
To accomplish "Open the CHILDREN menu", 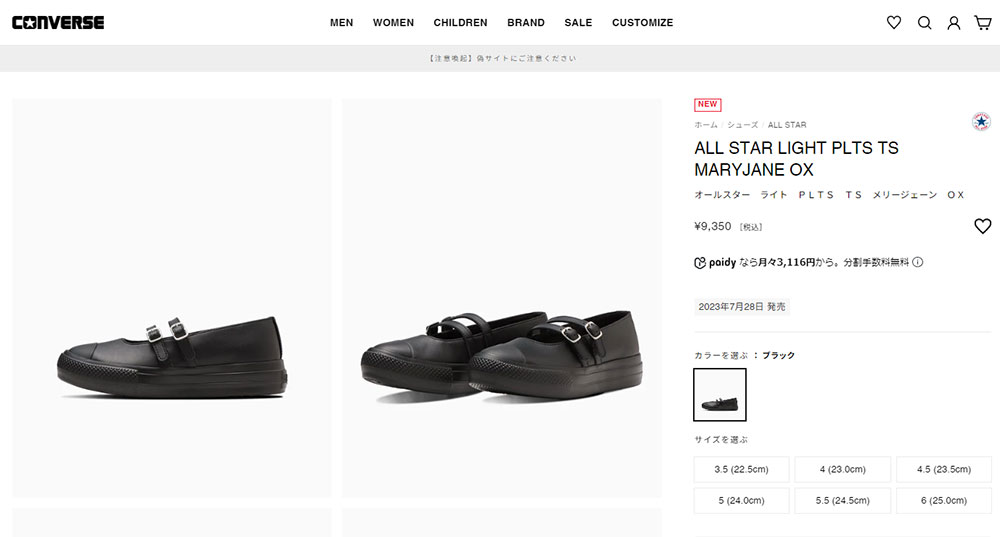I will pyautogui.click(x=460, y=22).
